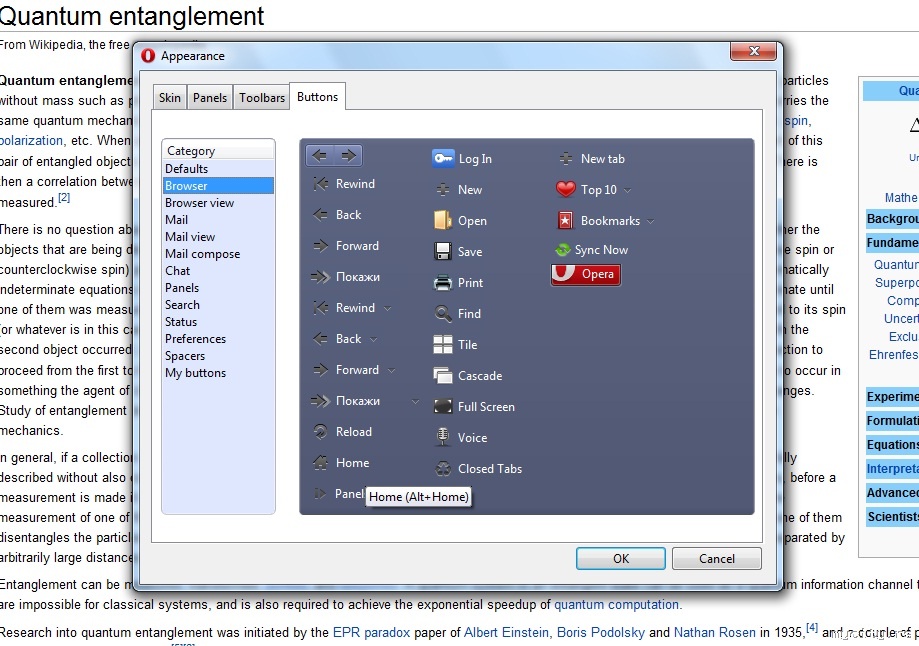
Task: Select the Buttons tab
Action: pos(318,97)
